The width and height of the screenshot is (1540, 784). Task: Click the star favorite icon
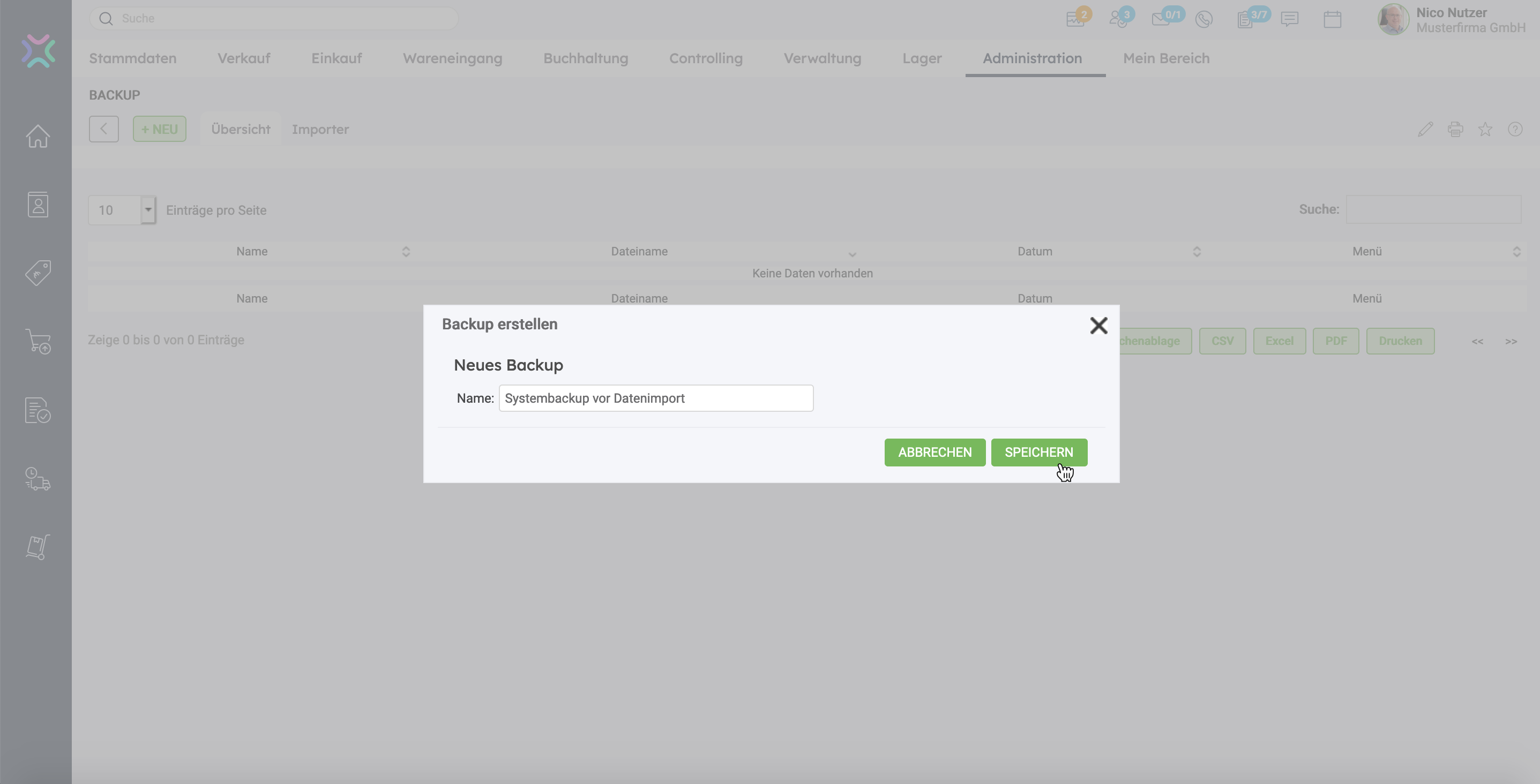(x=1485, y=129)
